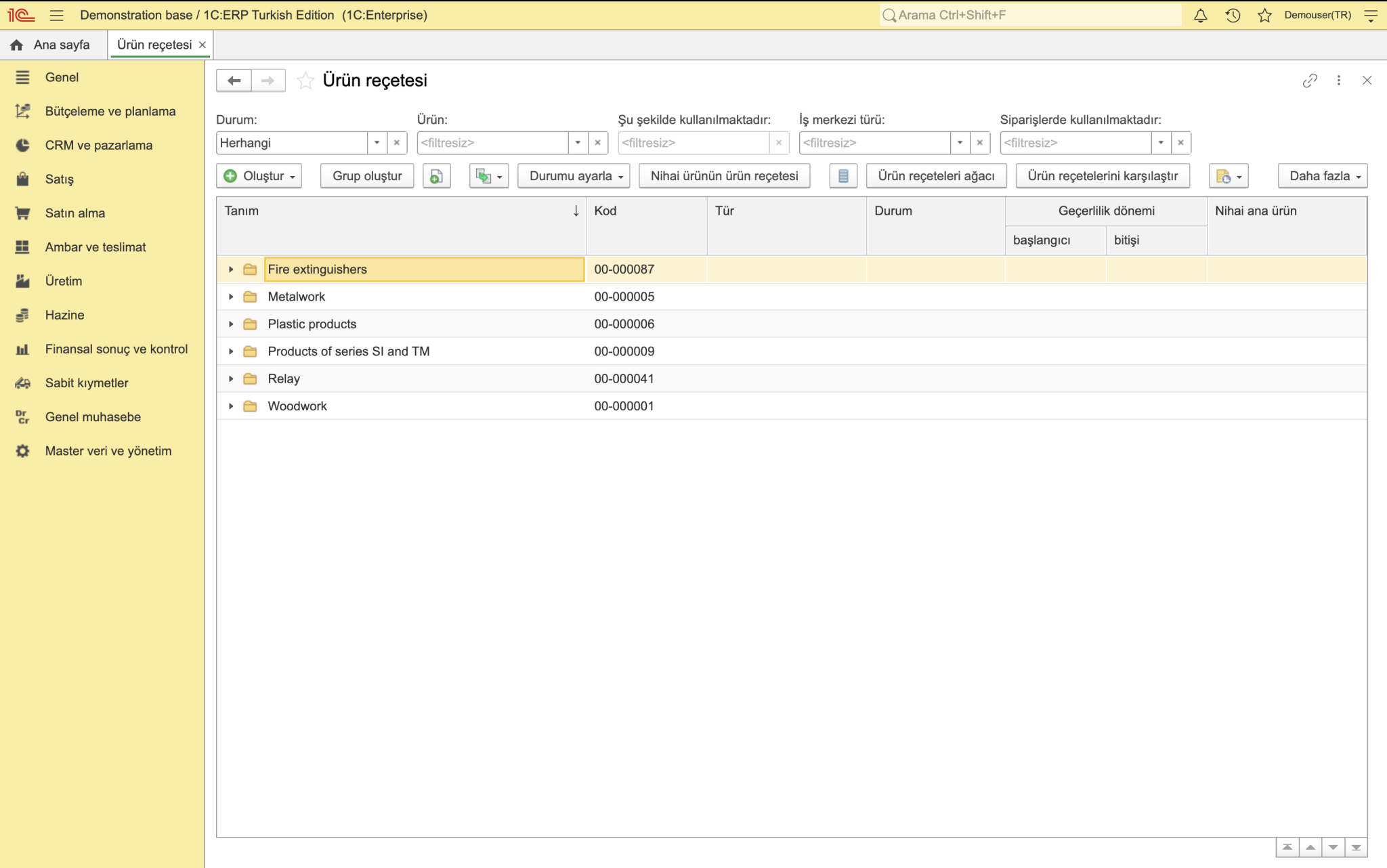
Task: Open notifications bell icon
Action: [x=1200, y=15]
